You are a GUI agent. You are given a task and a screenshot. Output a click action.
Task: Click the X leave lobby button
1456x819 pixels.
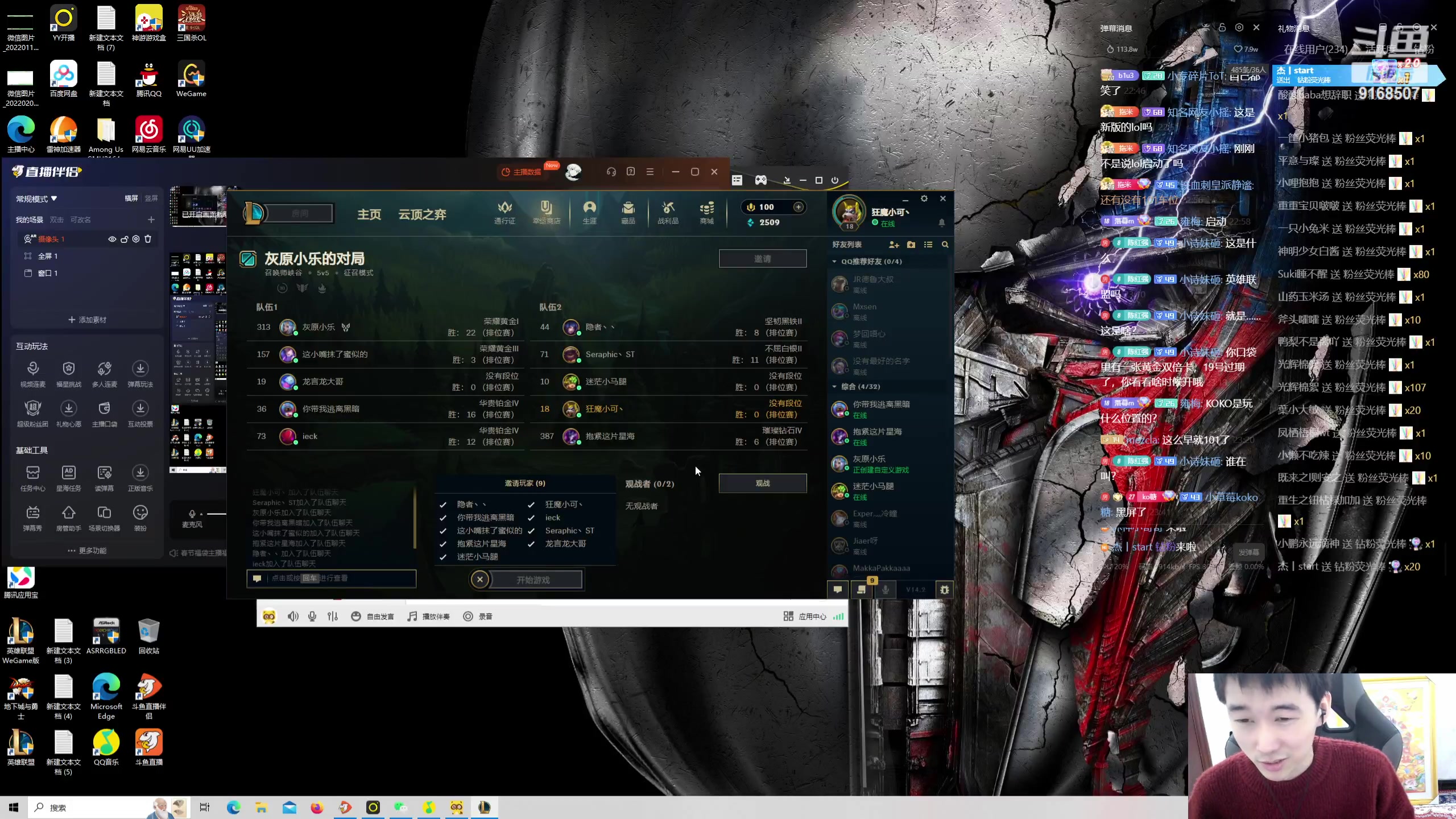point(480,580)
